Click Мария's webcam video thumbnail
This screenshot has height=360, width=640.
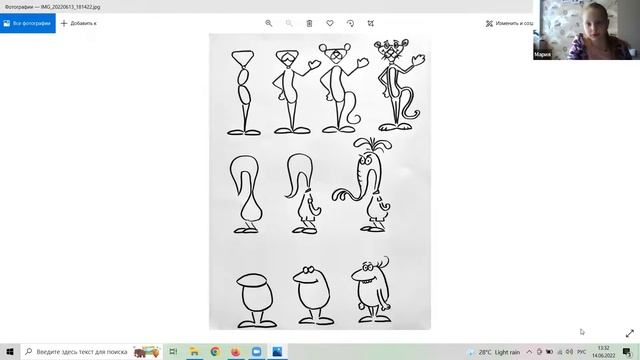coord(587,30)
